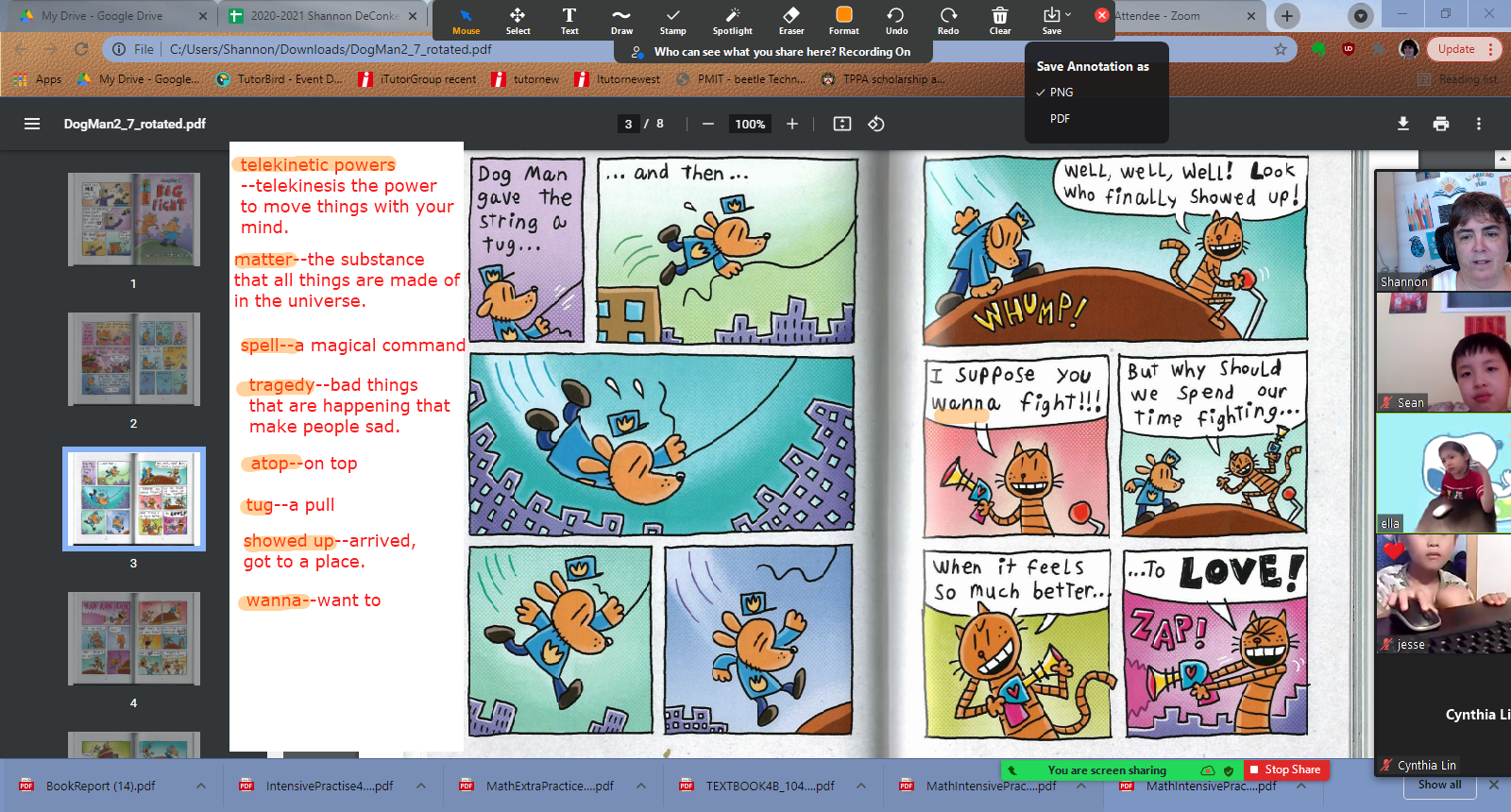This screenshot has width=1511, height=812.
Task: Open PDF viewer more actions menu
Action: pyautogui.click(x=1479, y=124)
